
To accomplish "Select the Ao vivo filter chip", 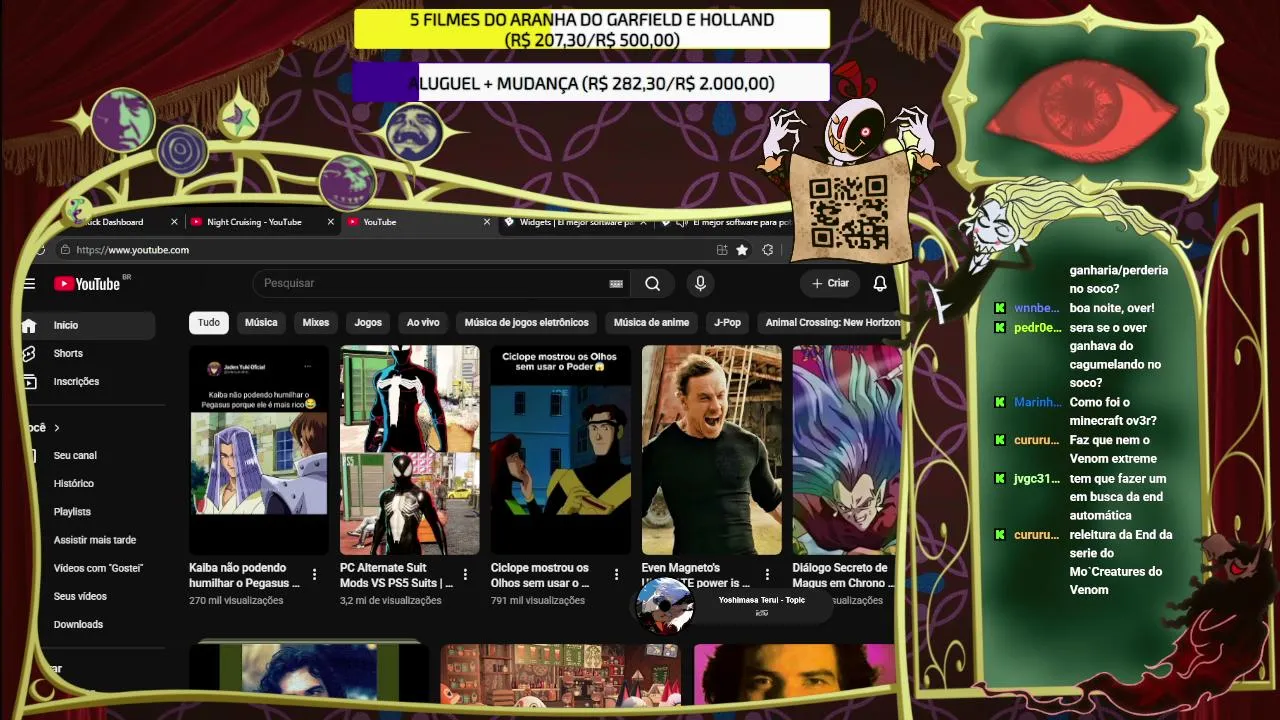I will tap(423, 323).
